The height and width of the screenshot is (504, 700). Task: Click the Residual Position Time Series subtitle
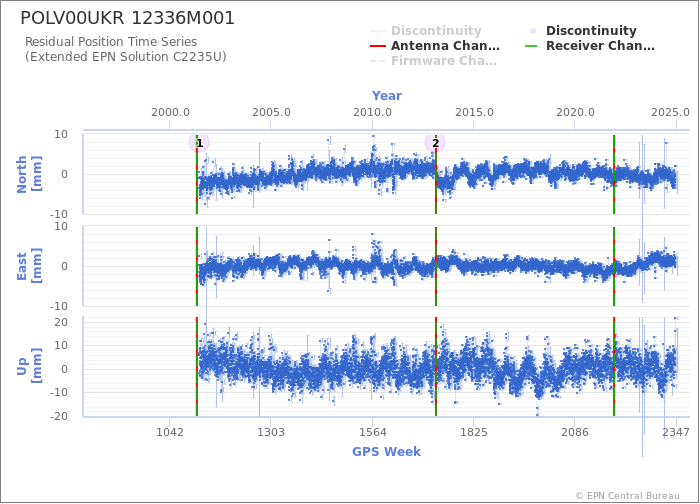click(111, 42)
